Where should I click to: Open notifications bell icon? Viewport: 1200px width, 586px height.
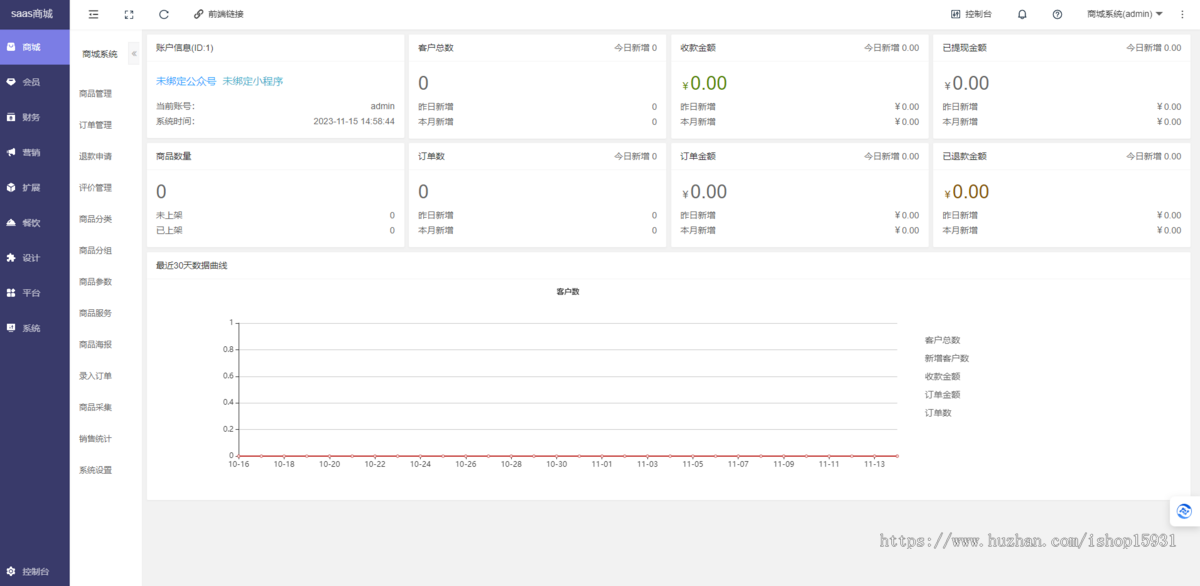pos(1022,15)
